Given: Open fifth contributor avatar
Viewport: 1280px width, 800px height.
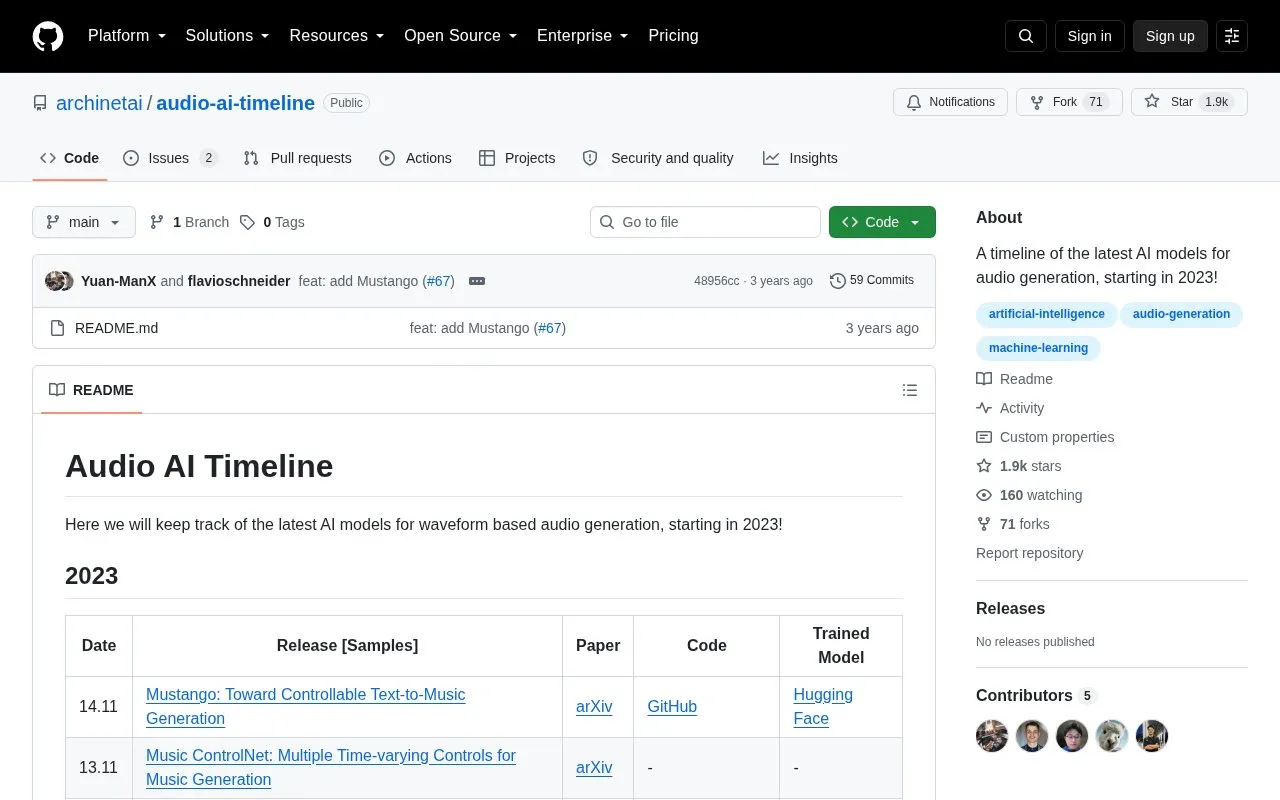Looking at the screenshot, I should [1152, 736].
